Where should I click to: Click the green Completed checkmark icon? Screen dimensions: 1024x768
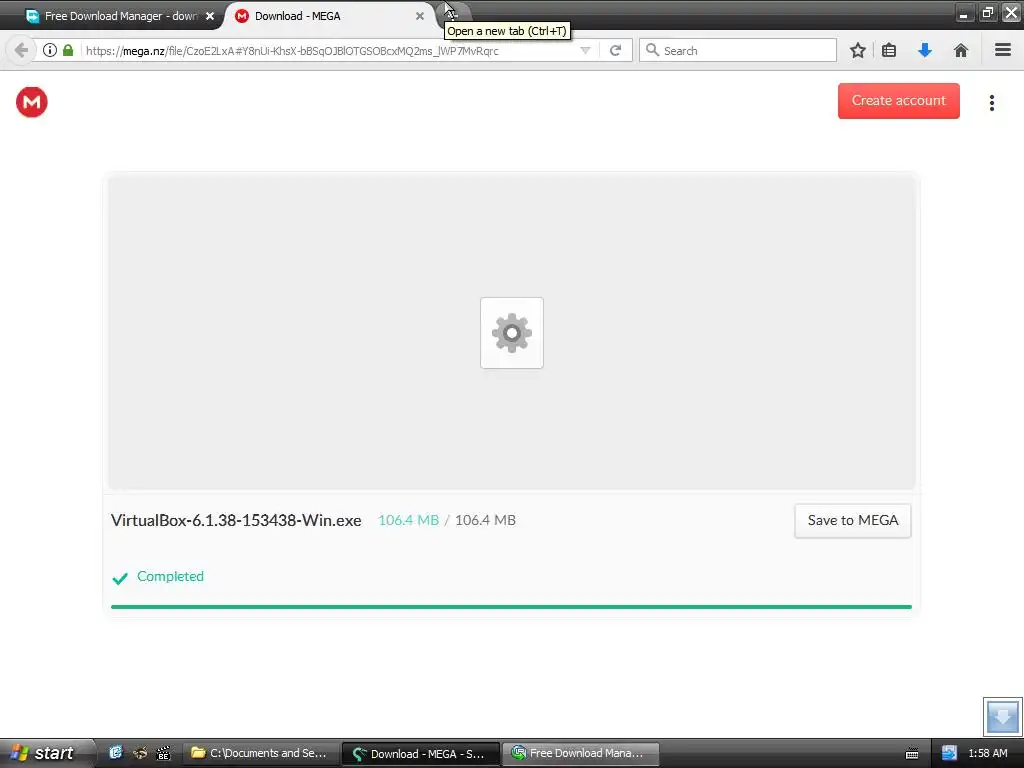point(120,578)
